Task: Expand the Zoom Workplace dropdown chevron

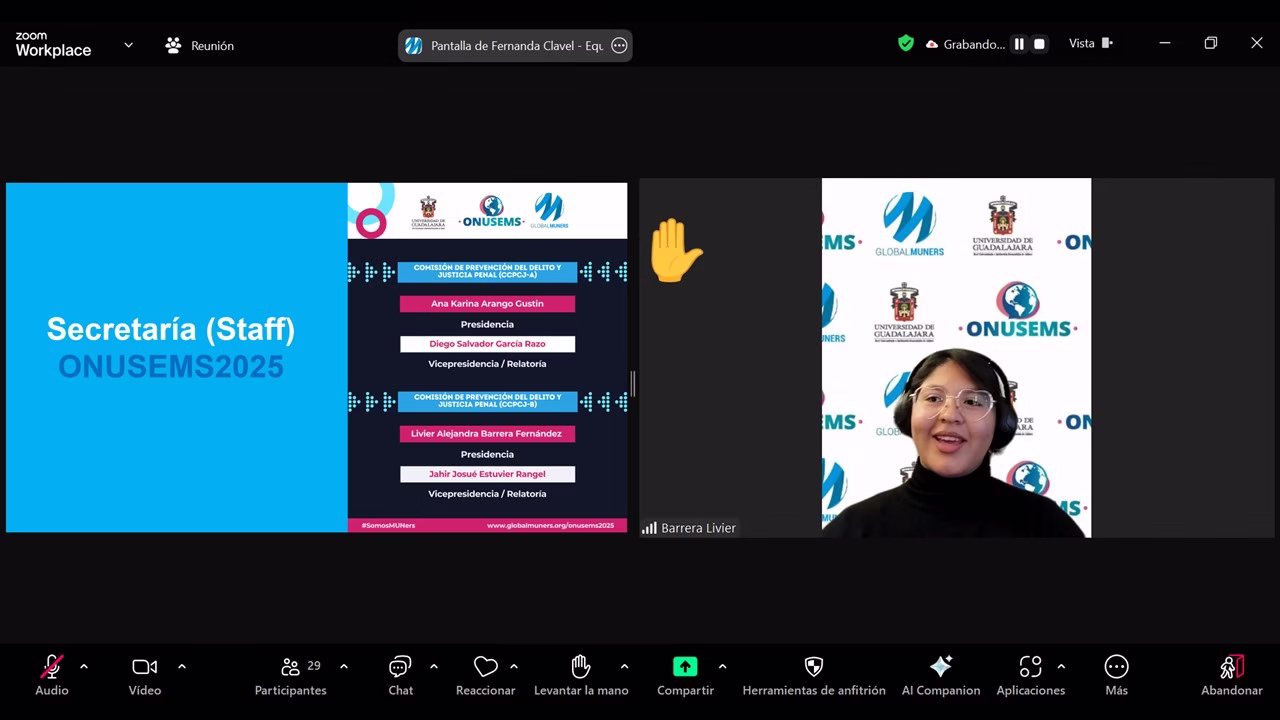Action: (x=128, y=45)
